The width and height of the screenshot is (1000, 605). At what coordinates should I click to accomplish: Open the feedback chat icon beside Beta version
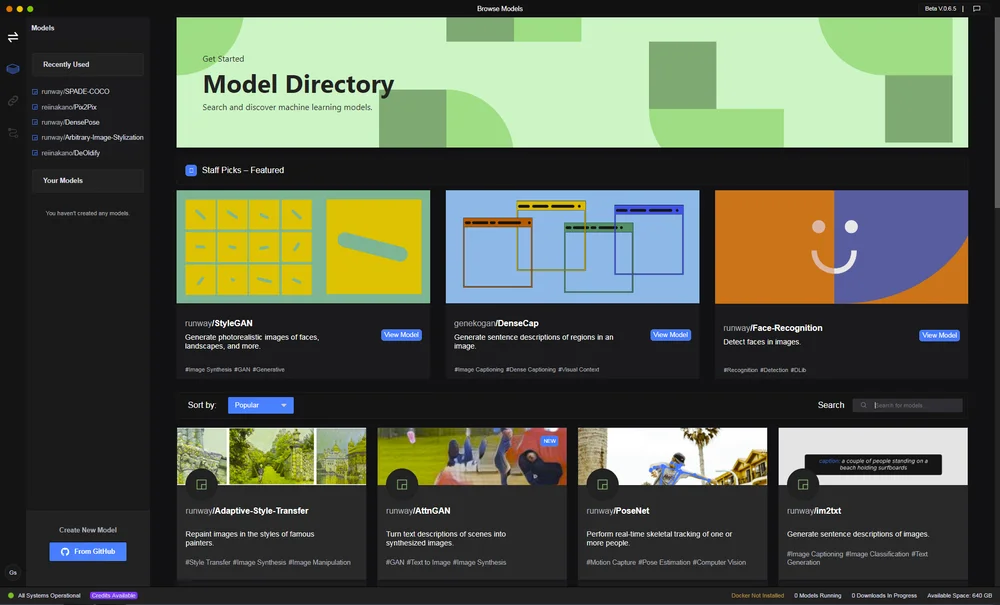tap(976, 9)
